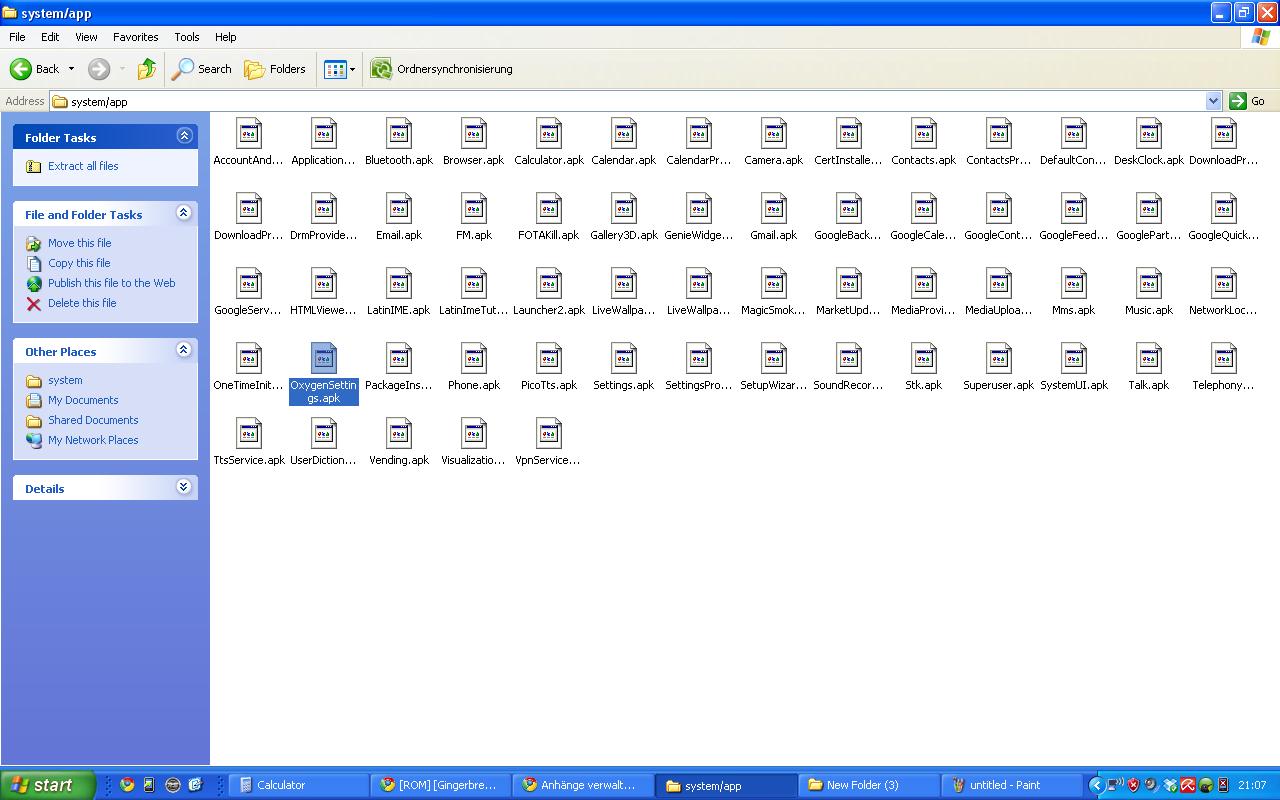Select the Superuser.apk file icon

coord(999,359)
